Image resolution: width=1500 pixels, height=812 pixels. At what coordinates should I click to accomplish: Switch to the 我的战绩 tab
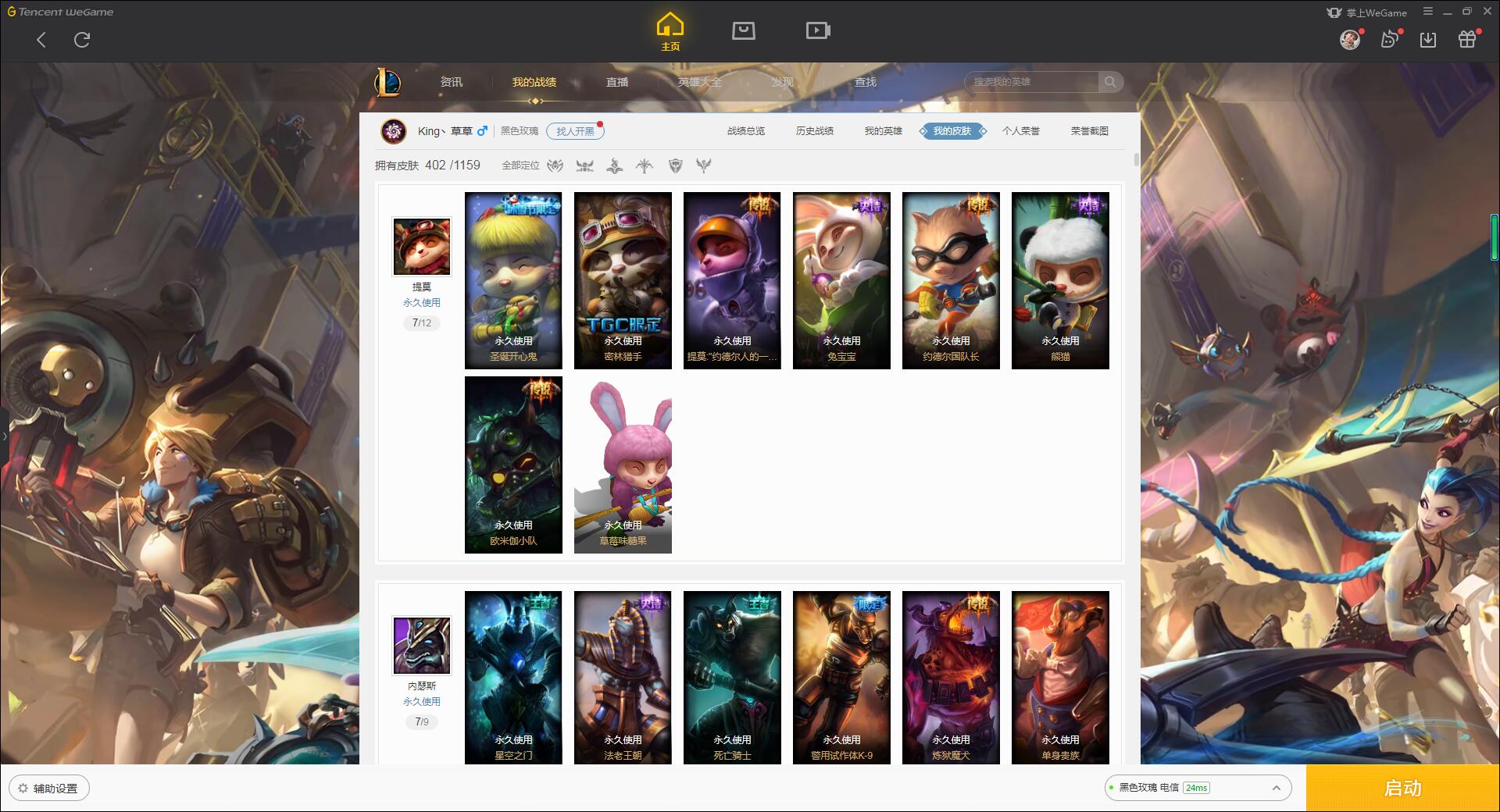pos(534,82)
